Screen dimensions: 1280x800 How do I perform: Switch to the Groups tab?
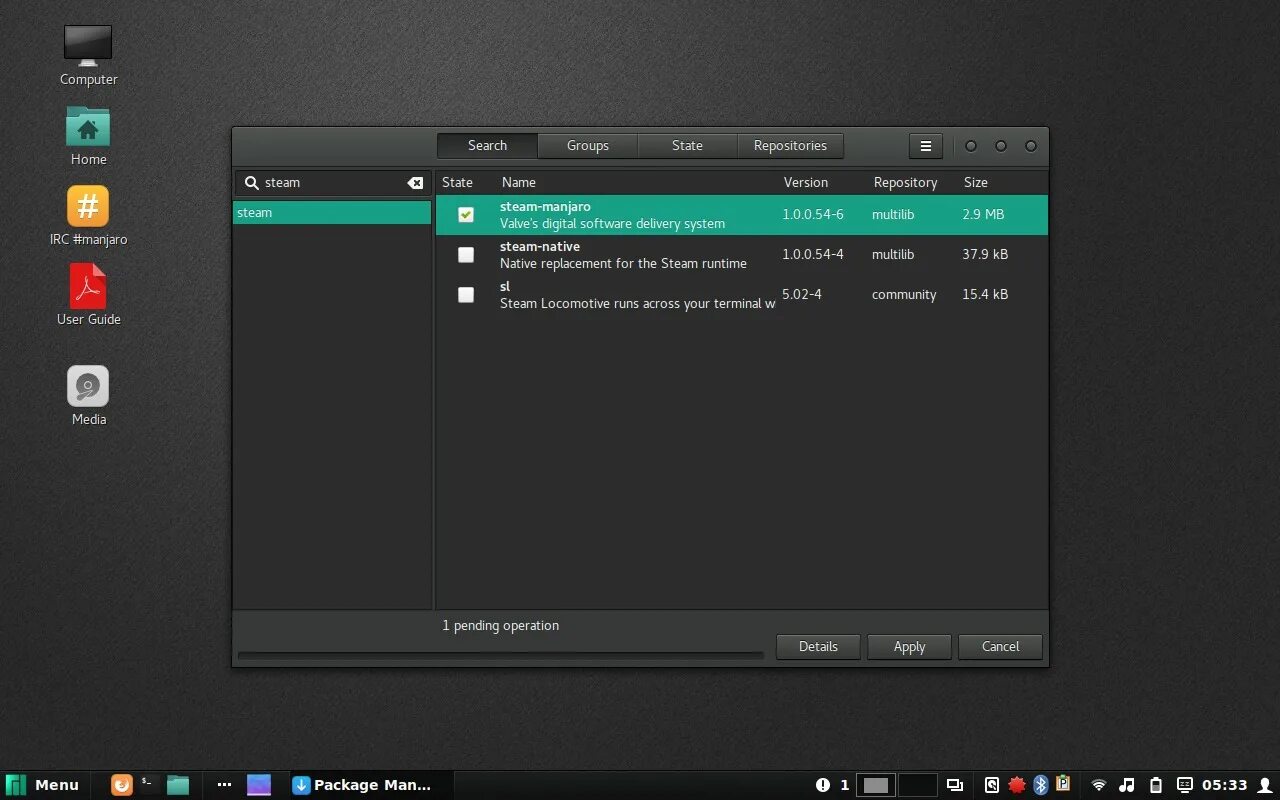click(x=587, y=146)
